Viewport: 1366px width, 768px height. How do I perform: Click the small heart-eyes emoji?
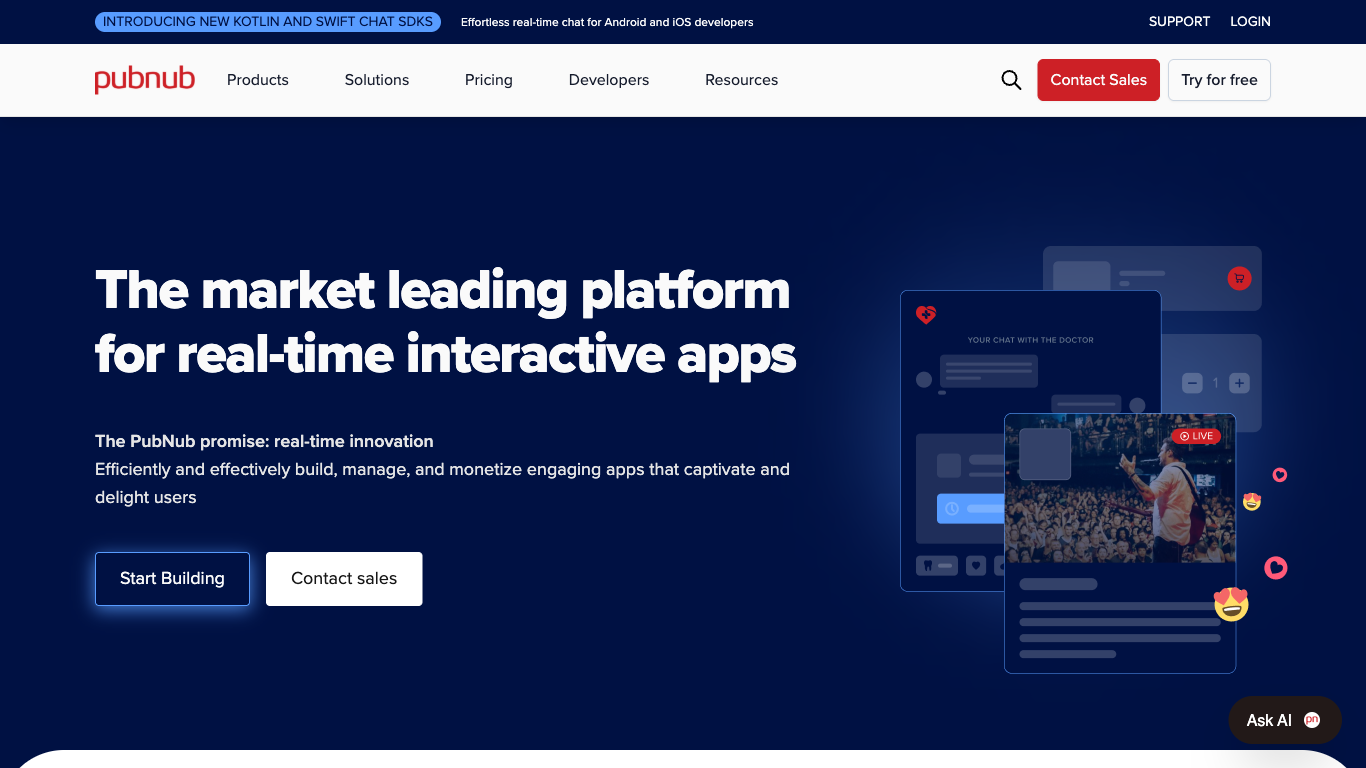click(1252, 501)
